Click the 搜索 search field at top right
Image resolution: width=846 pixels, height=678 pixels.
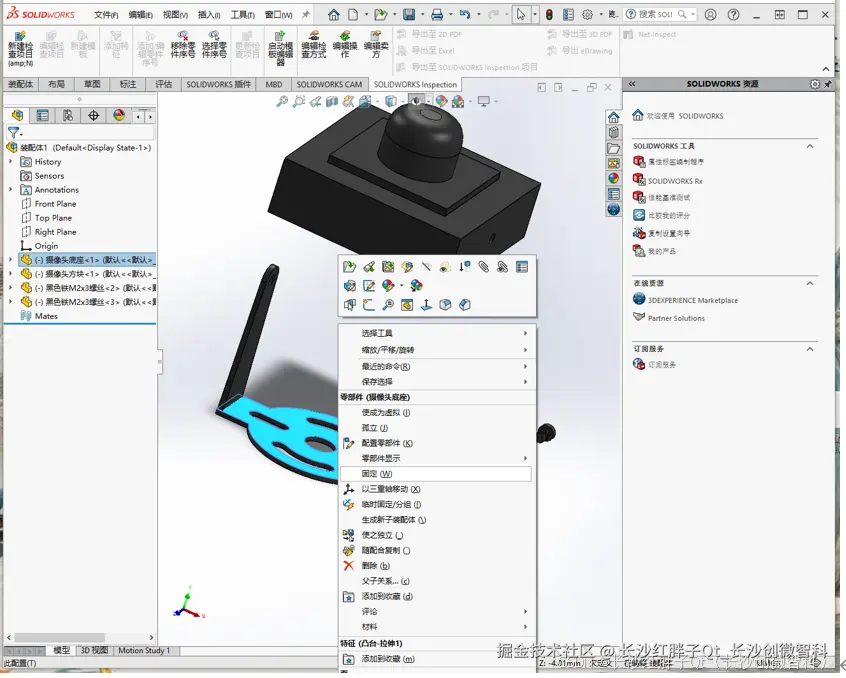coord(660,15)
